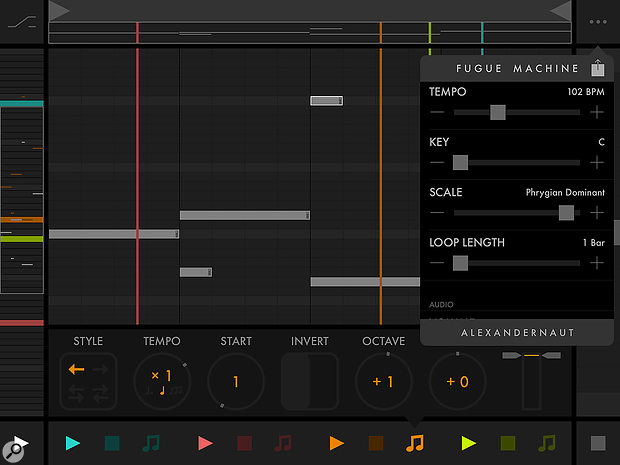This screenshot has height=465, width=620.
Task: Tap the master stop square button
Action: point(598,443)
